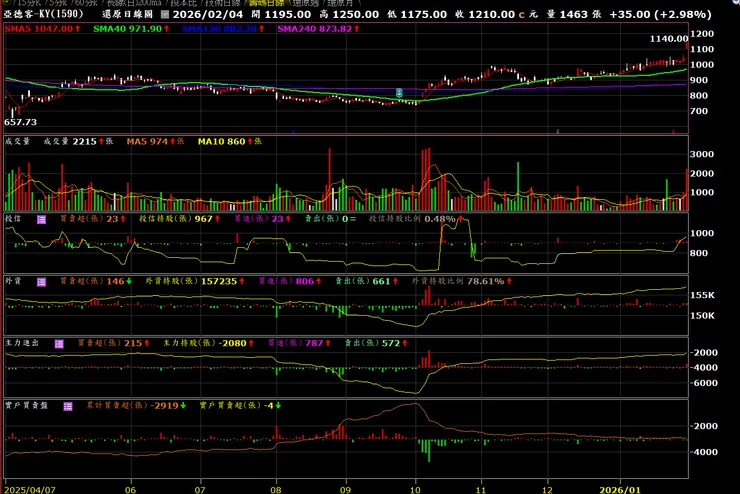
Task: Select the highlighted 籌碼日線 tab
Action: [x=267, y=3]
